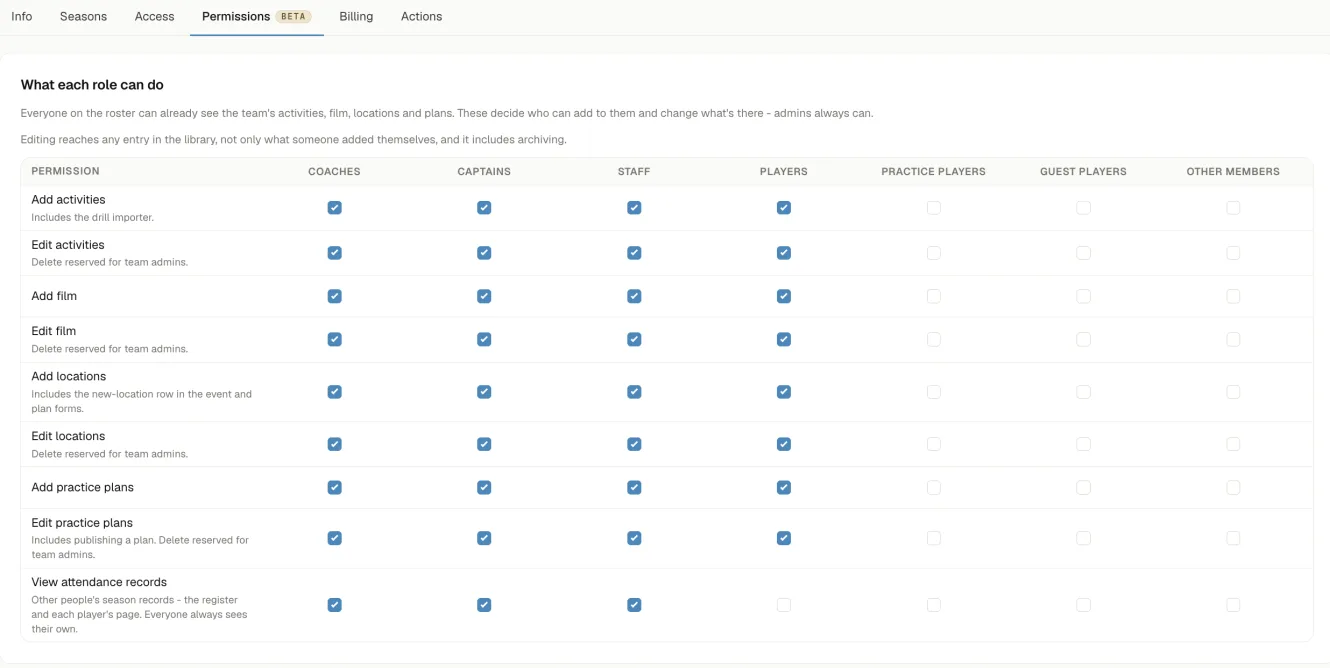The width and height of the screenshot is (1330, 668).
Task: Uncheck Add film for Players
Action: [x=784, y=296]
